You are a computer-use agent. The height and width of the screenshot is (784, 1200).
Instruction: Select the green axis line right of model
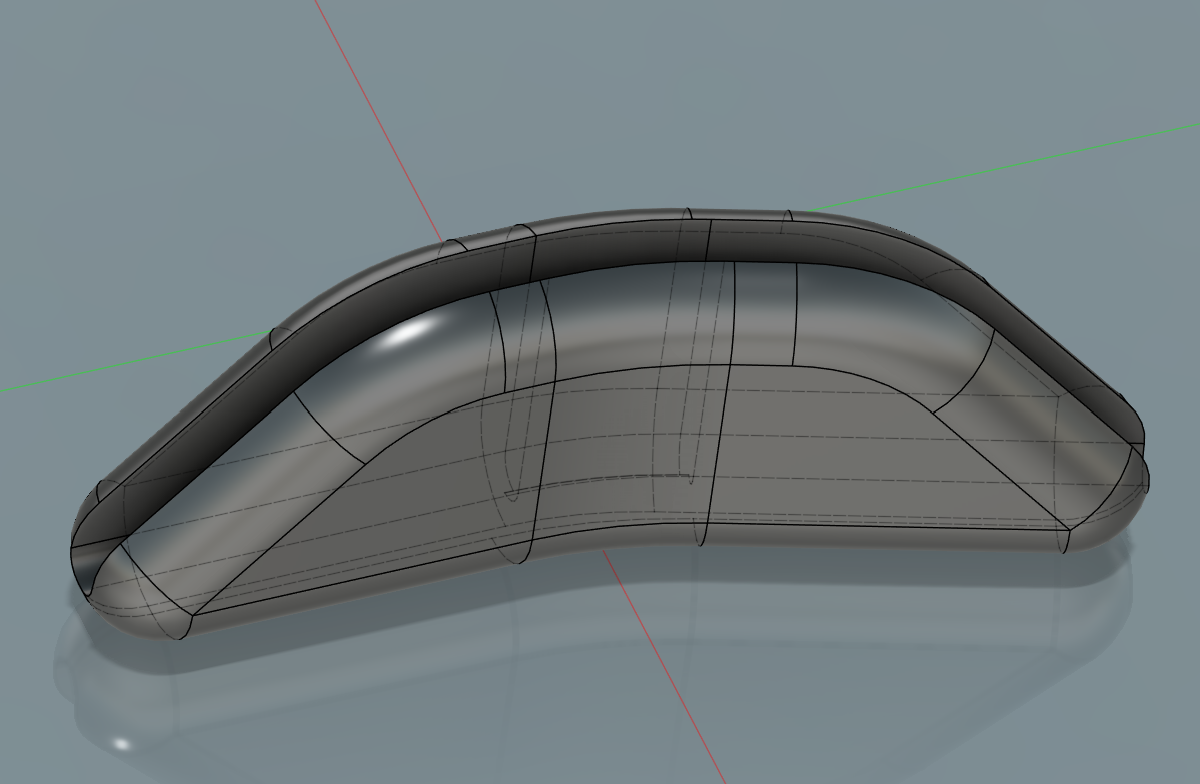(1000, 171)
